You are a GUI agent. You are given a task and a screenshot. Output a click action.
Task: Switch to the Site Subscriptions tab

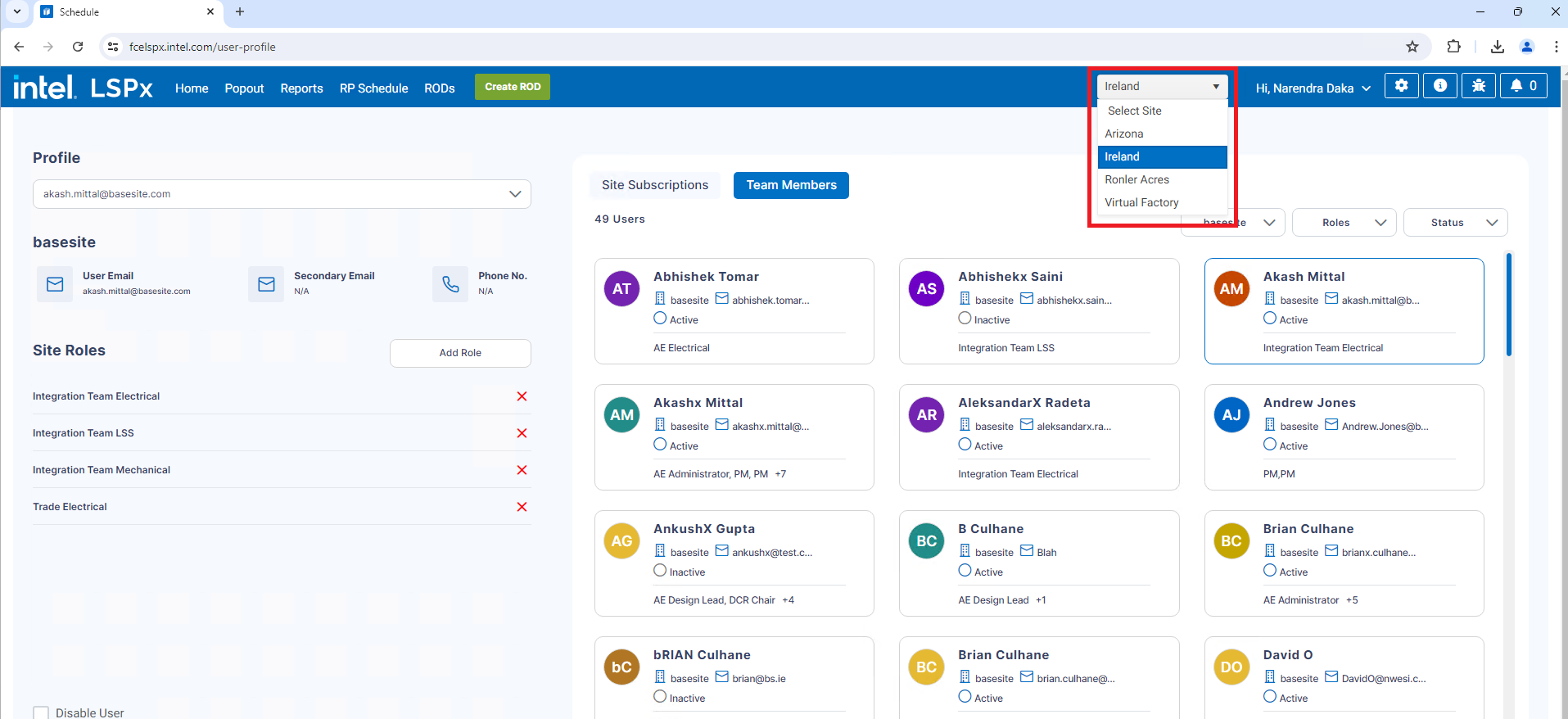coord(654,185)
